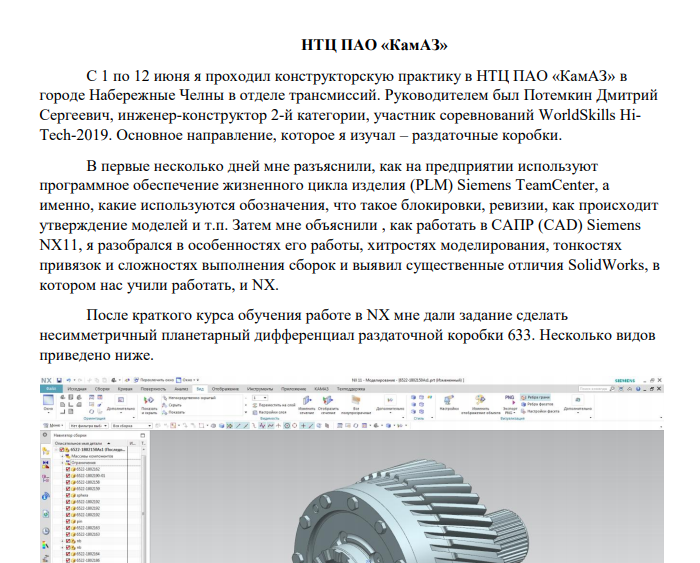Viewport: 700px width, 563px height.
Task: Switch to the Исходная ribbon tab
Action: tap(77, 389)
